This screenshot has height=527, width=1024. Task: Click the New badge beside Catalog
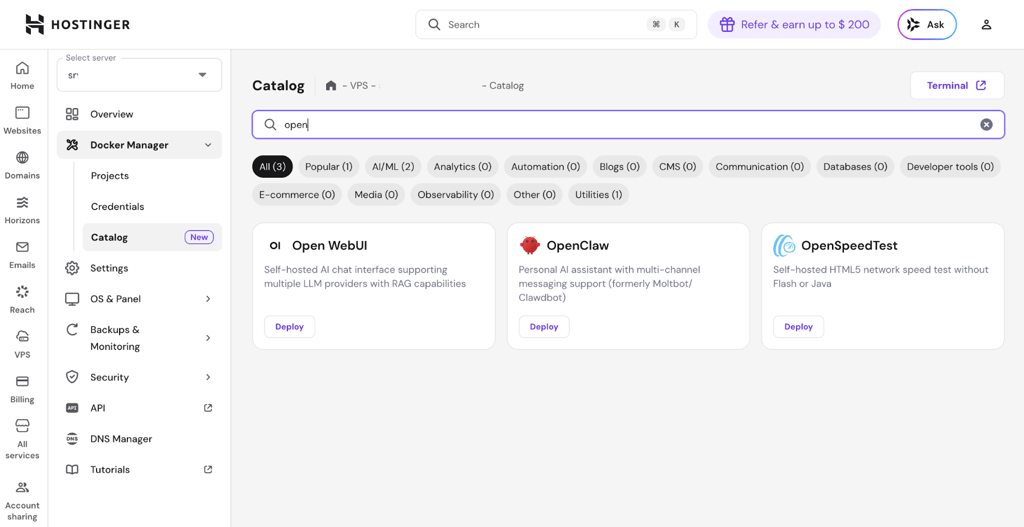coord(199,237)
